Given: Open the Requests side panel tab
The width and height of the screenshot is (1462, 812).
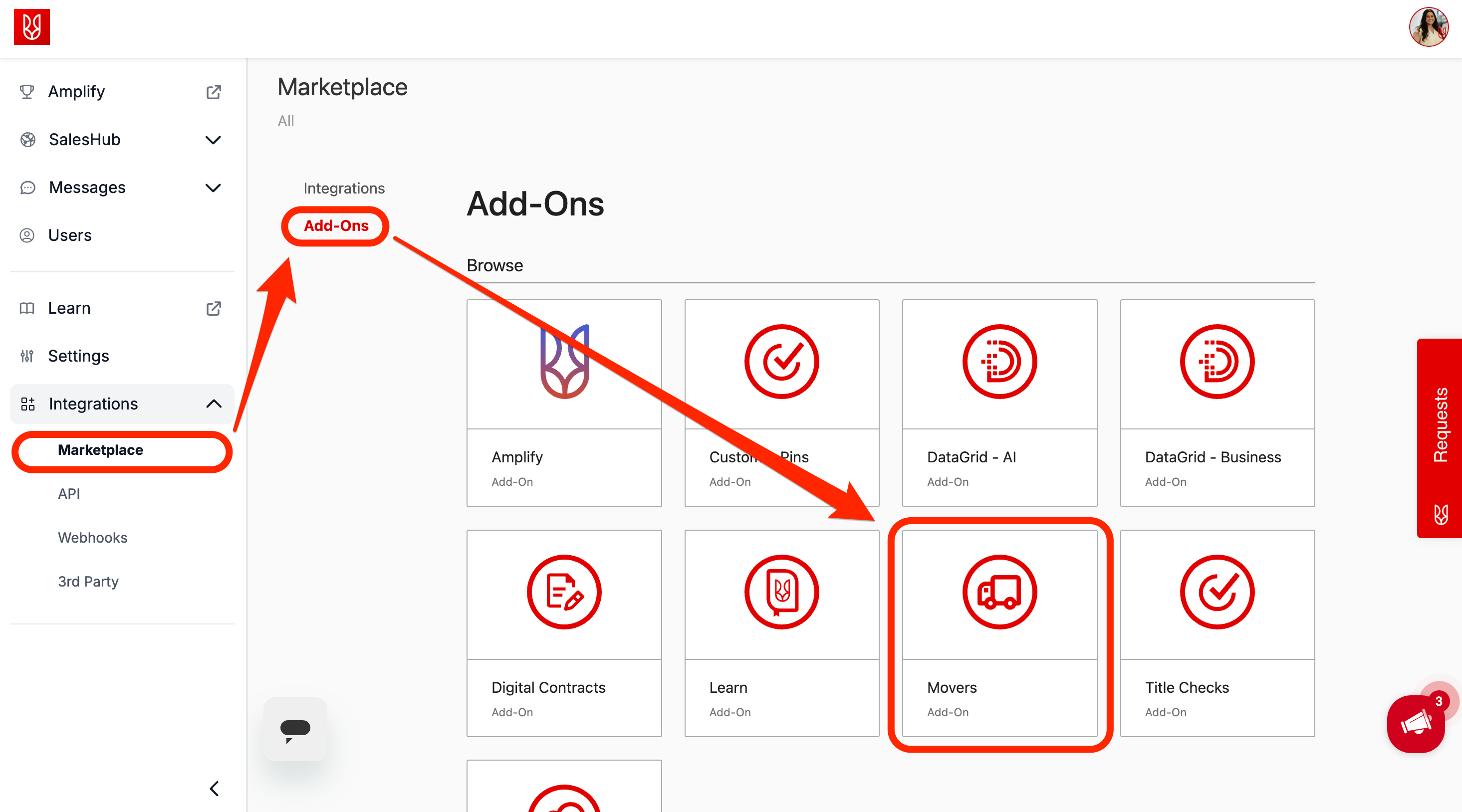Looking at the screenshot, I should 1440,425.
